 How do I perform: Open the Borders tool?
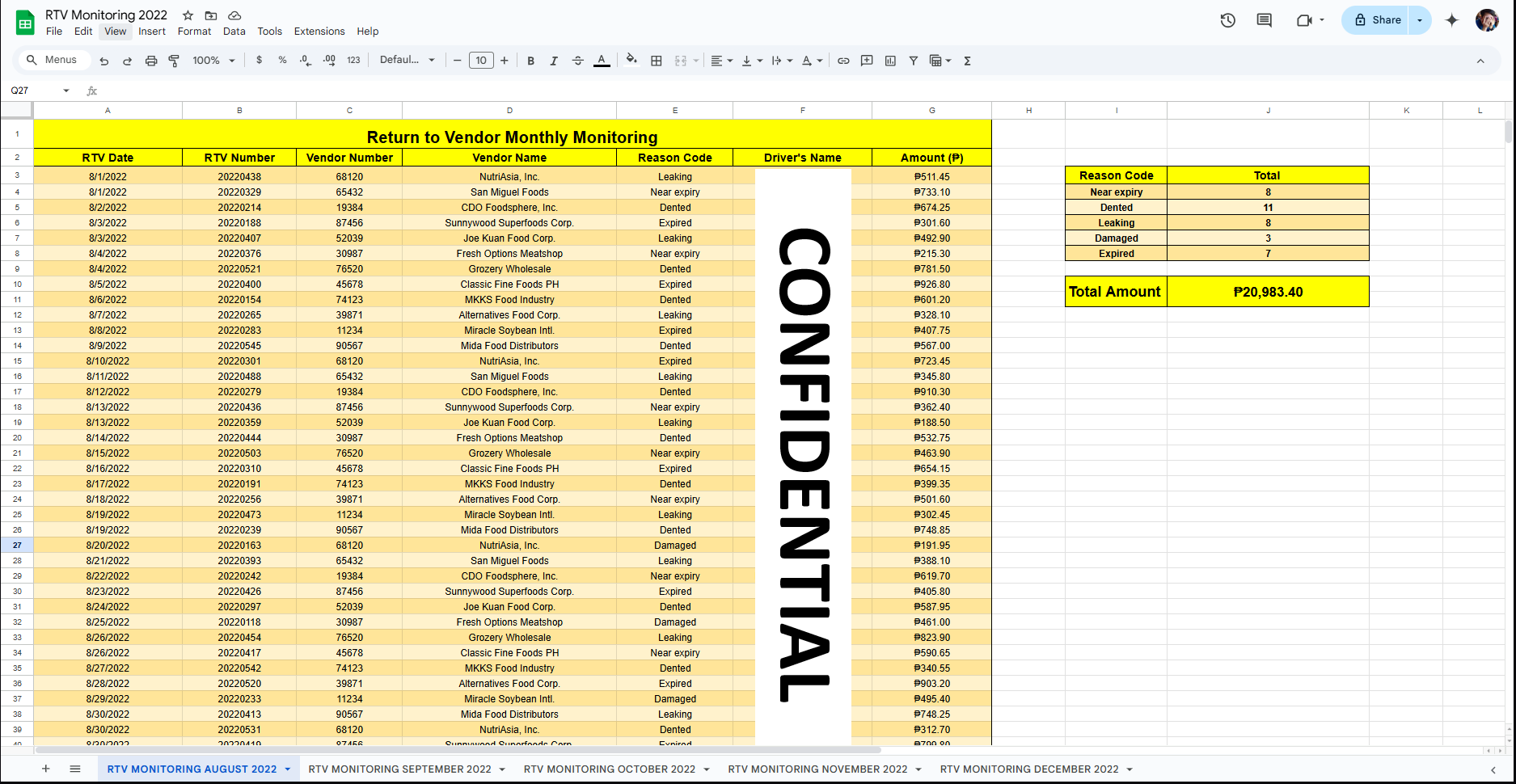(657, 61)
